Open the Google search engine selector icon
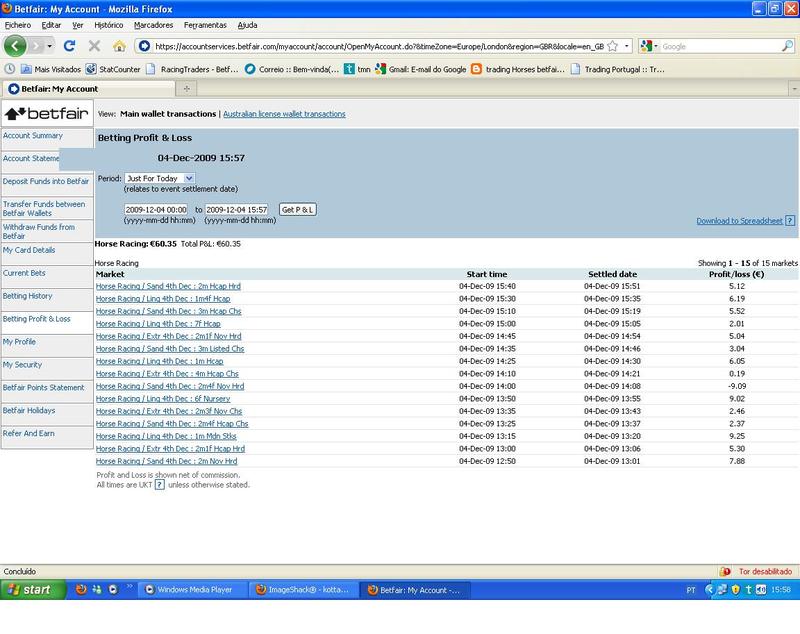 pyautogui.click(x=646, y=46)
